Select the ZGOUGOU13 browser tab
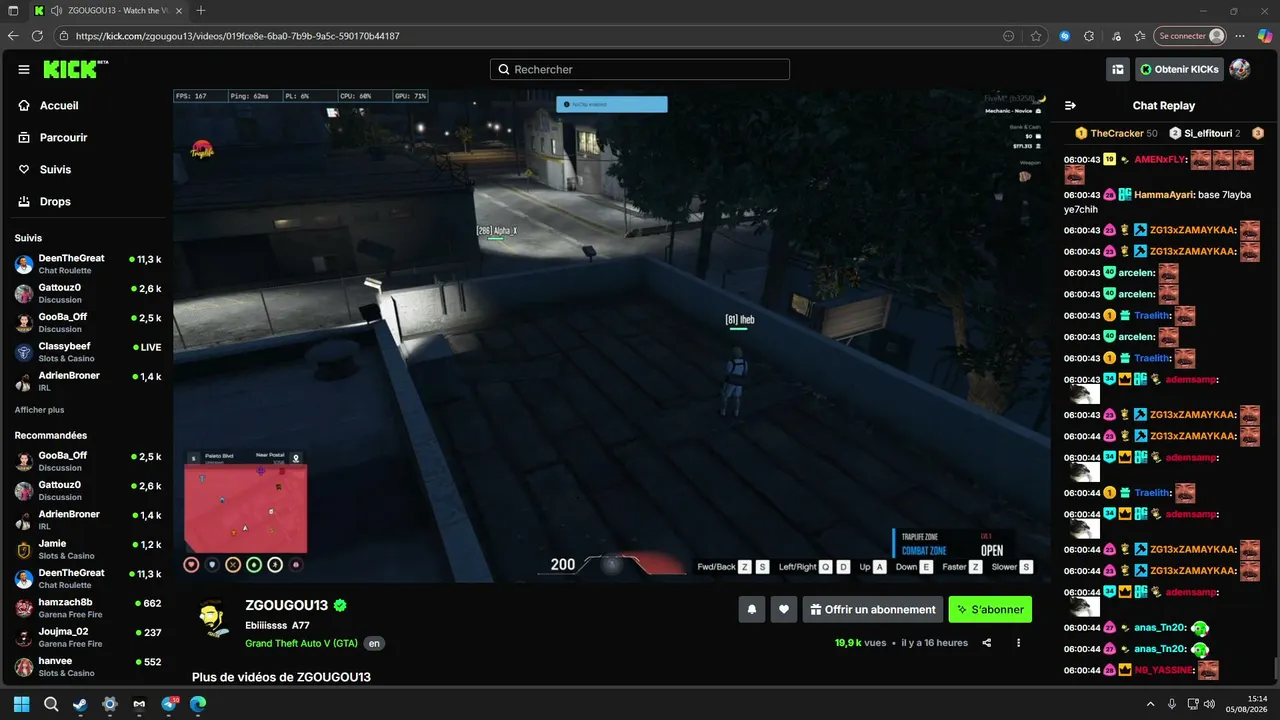The image size is (1280, 720). coord(107,10)
